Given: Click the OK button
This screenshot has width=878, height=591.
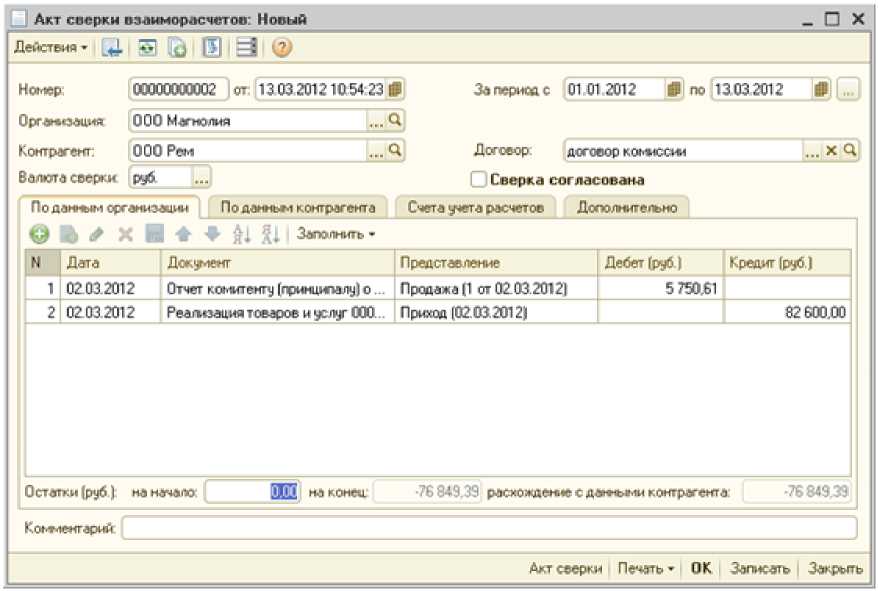Looking at the screenshot, I should pyautogui.click(x=700, y=568).
